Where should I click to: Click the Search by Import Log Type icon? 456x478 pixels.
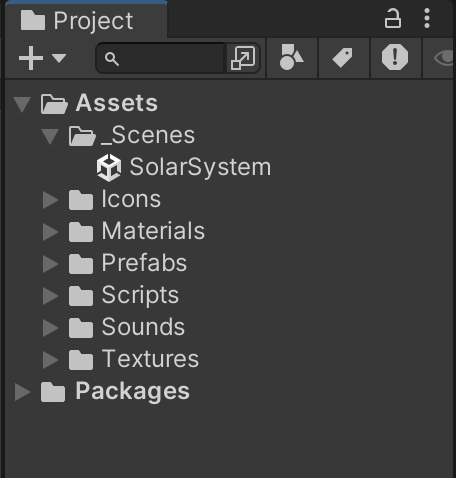pos(395,57)
